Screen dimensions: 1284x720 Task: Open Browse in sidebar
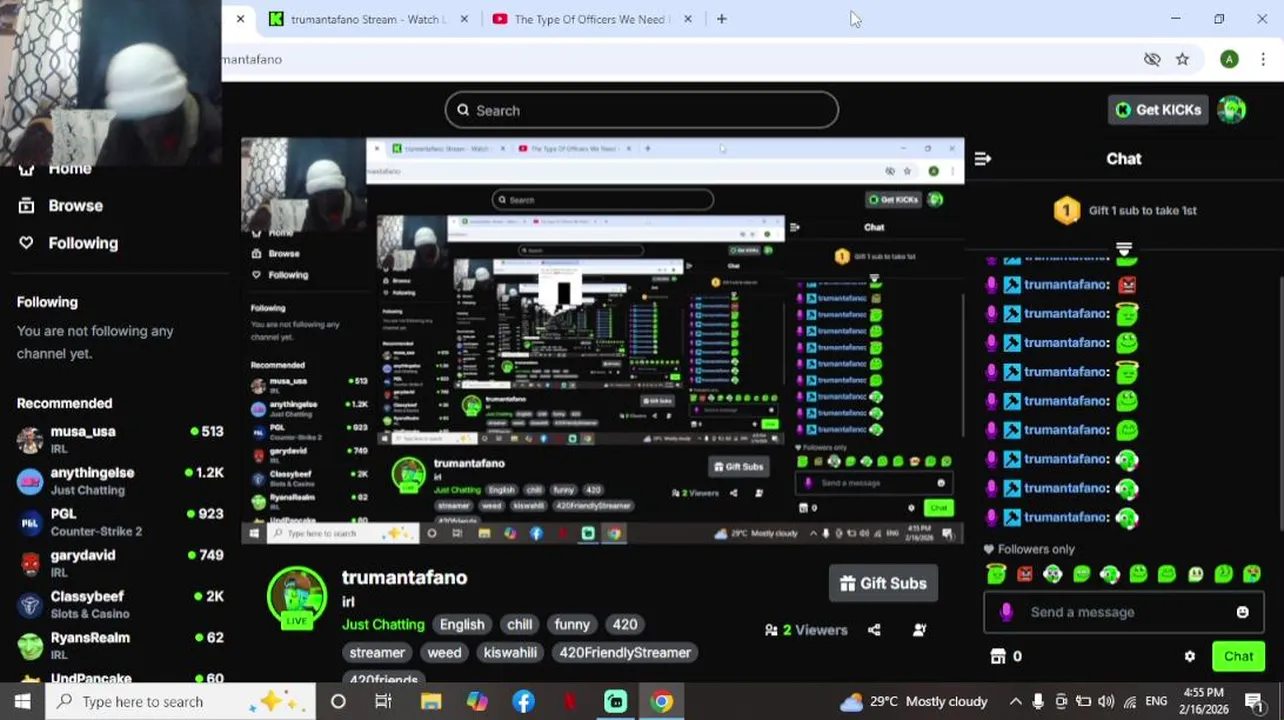(x=62, y=206)
